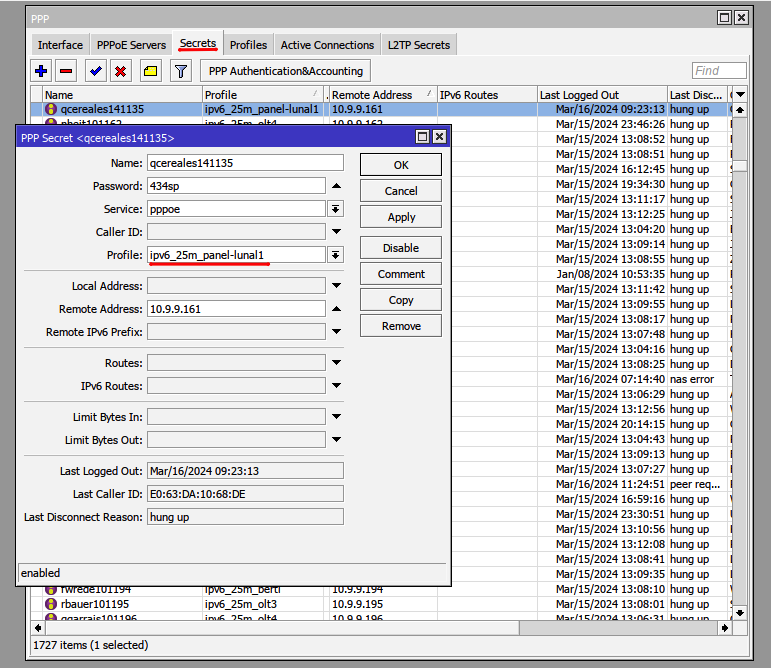The image size is (771, 668).
Task: Add a comment with the yellow note icon
Action: (150, 71)
